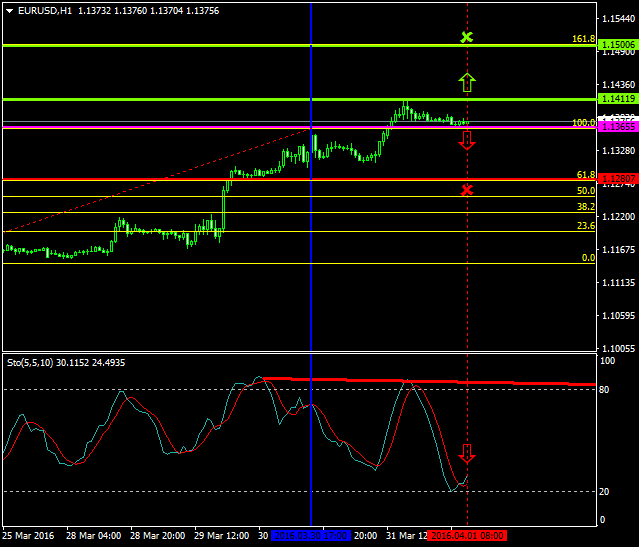Image resolution: width=639 pixels, height=547 pixels.
Task: Select the red arrow in Stochastic window
Action: point(467,453)
